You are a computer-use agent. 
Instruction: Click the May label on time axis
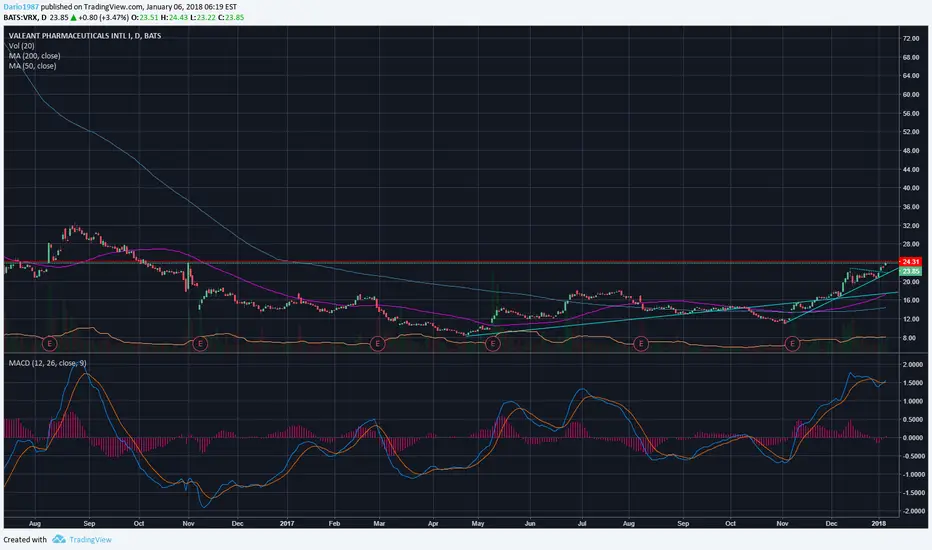coord(478,524)
